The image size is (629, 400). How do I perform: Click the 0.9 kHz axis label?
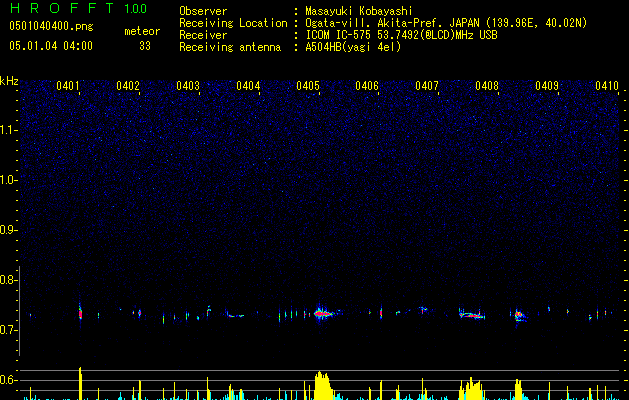click(9, 230)
